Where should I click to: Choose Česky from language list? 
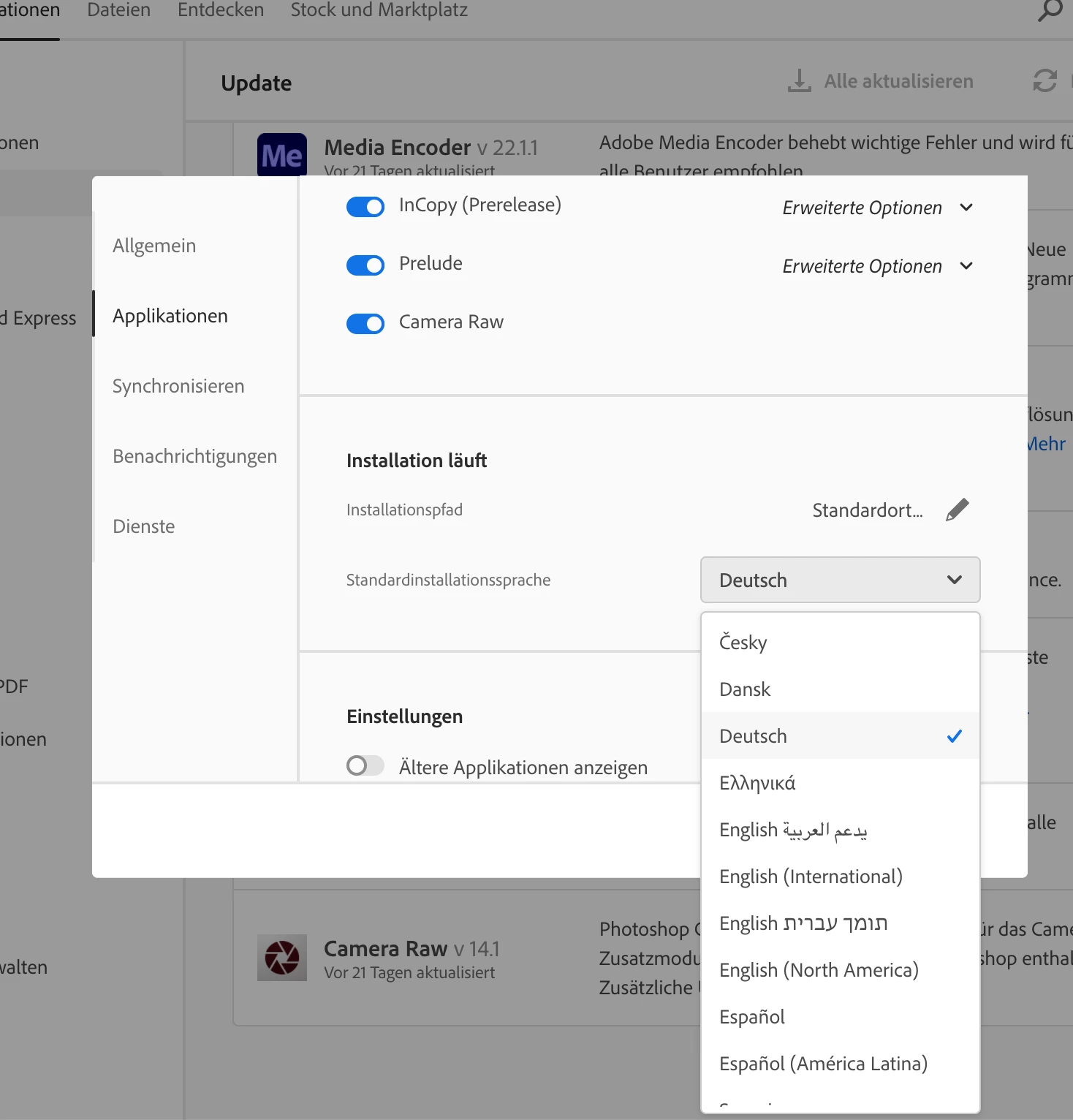[841, 643]
